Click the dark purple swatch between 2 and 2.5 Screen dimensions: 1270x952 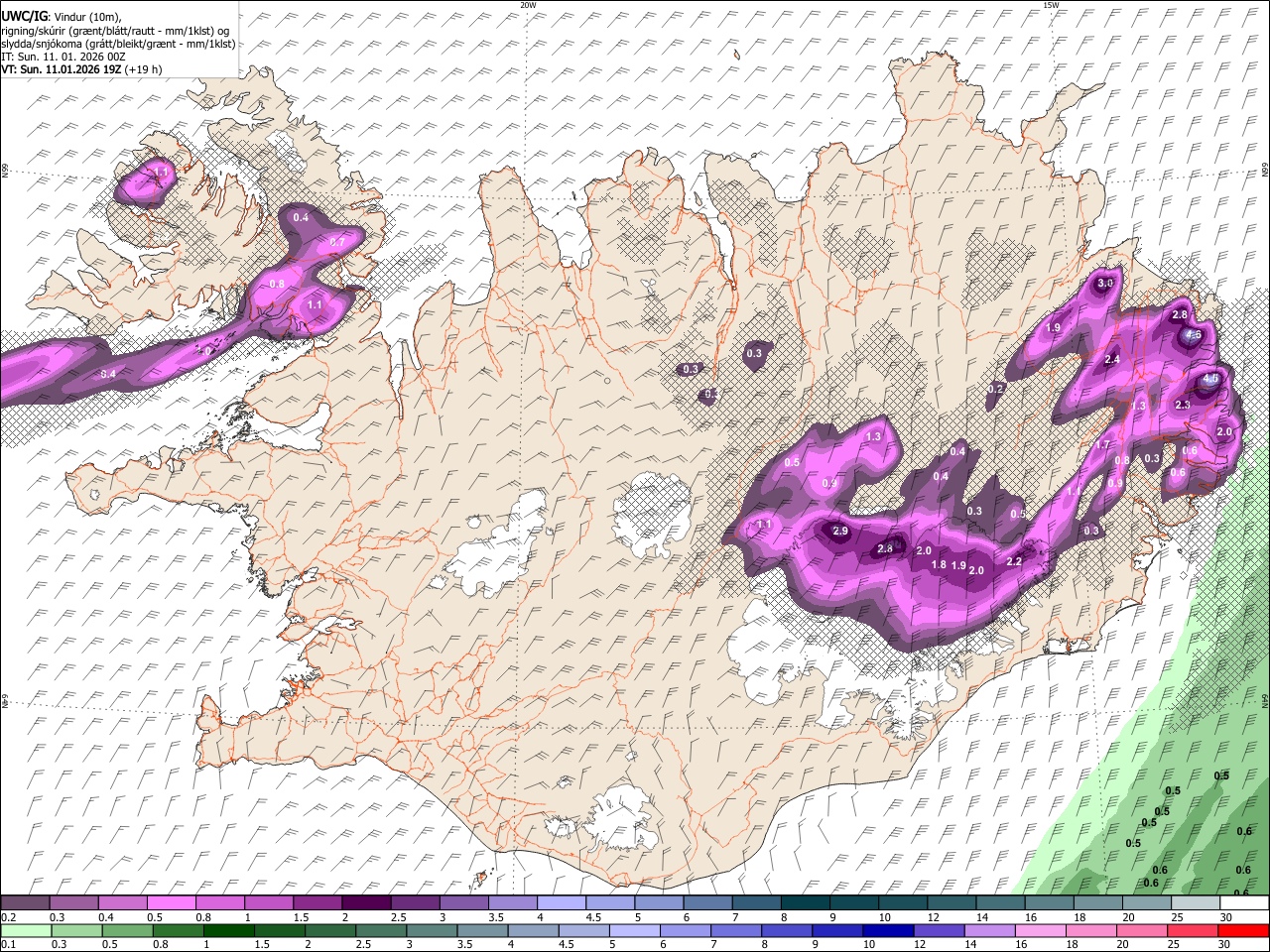tap(366, 903)
